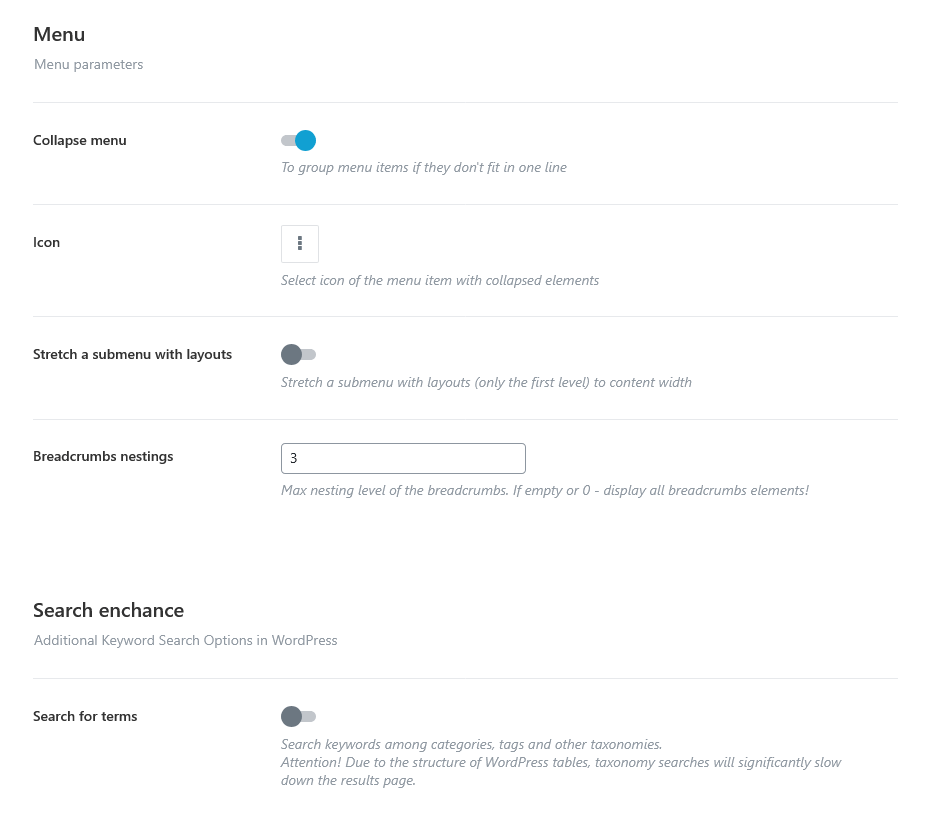940x813 pixels.
Task: Click the Search for terms label
Action: pyautogui.click(x=85, y=716)
